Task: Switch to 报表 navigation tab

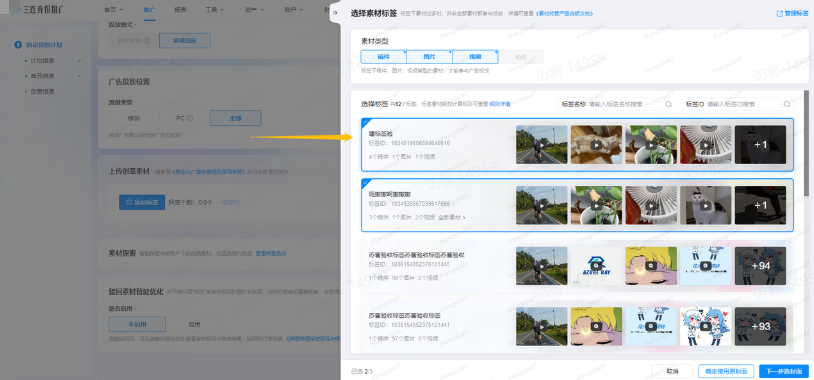Action: [180, 10]
